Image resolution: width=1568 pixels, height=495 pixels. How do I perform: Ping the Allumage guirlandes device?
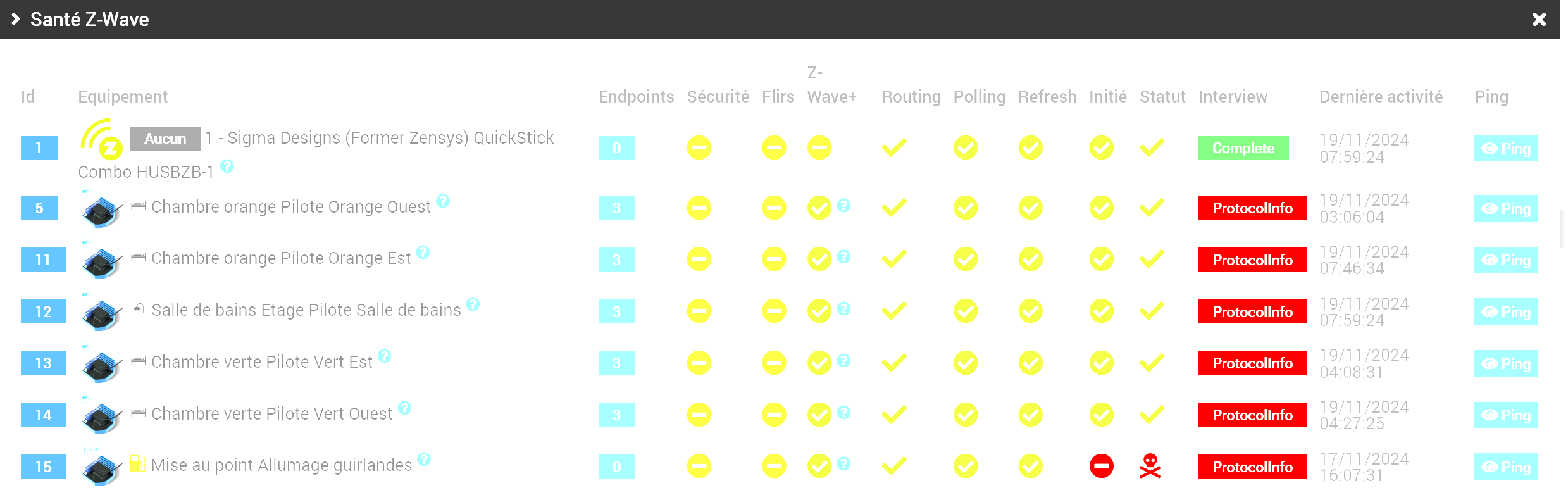pyautogui.click(x=1506, y=467)
